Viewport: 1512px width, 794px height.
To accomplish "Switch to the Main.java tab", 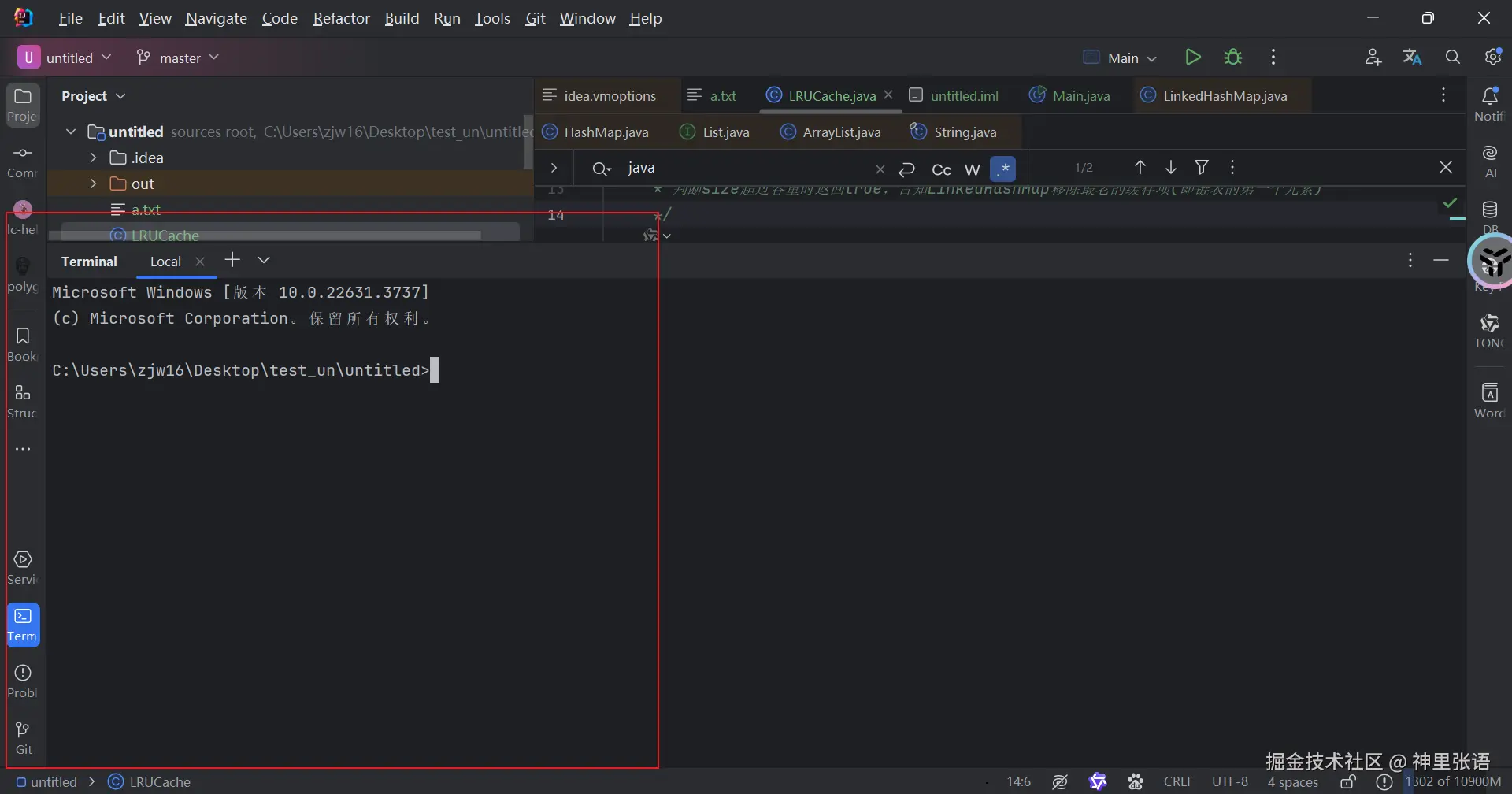I will click(1070, 95).
